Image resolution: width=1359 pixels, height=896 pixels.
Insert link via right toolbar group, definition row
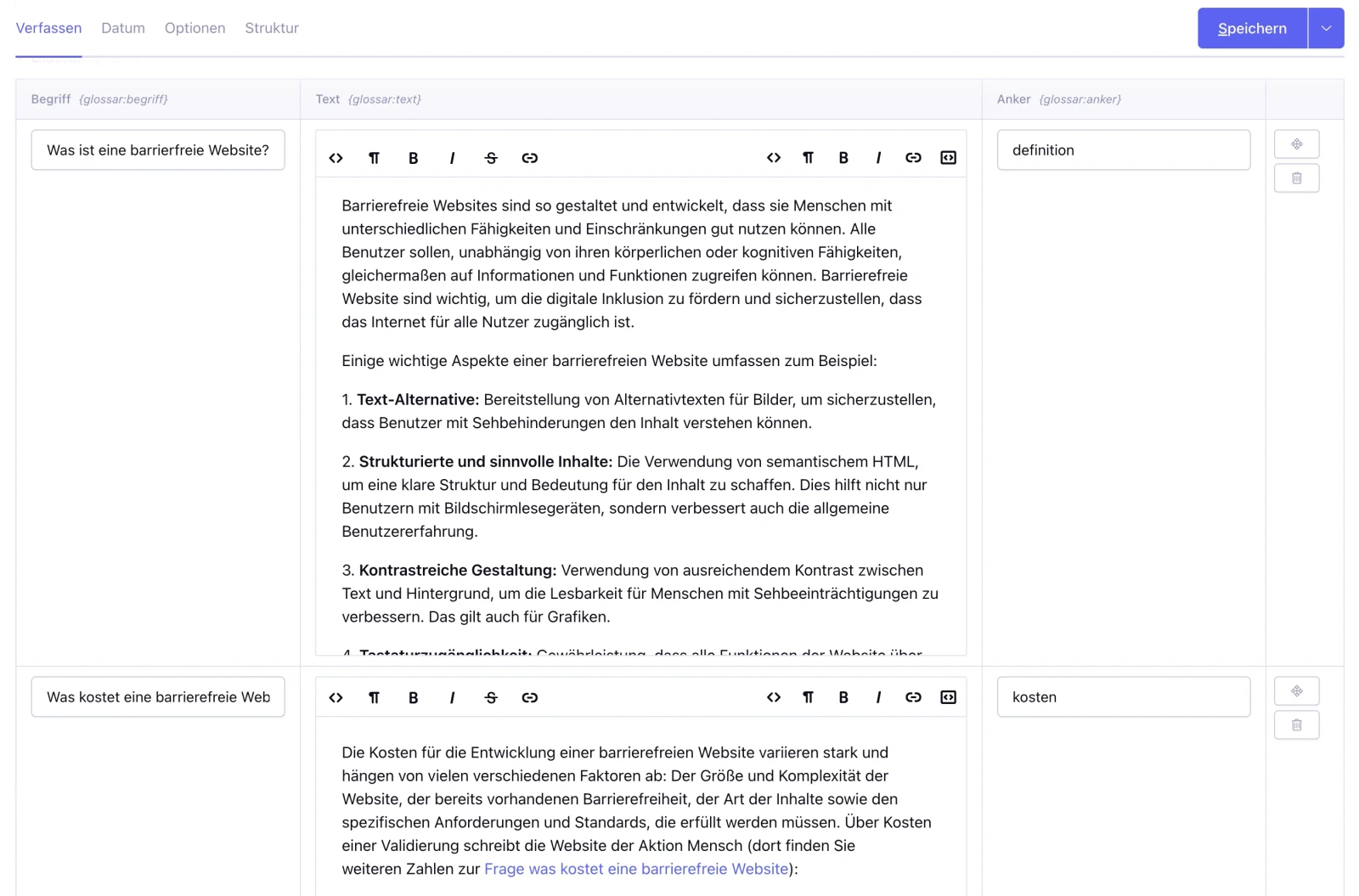coord(913,158)
